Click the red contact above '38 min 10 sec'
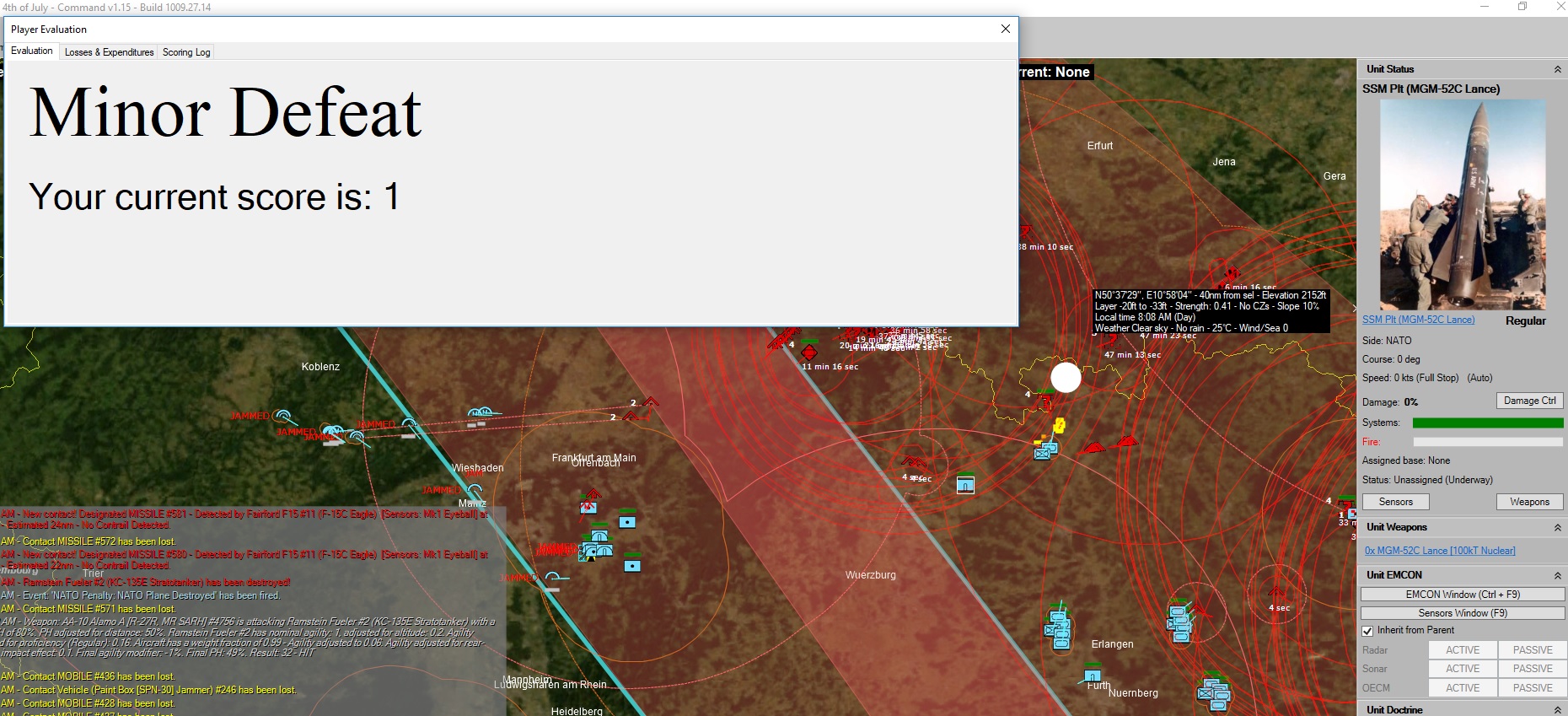Viewport: 1568px width, 716px height. coord(1026,230)
